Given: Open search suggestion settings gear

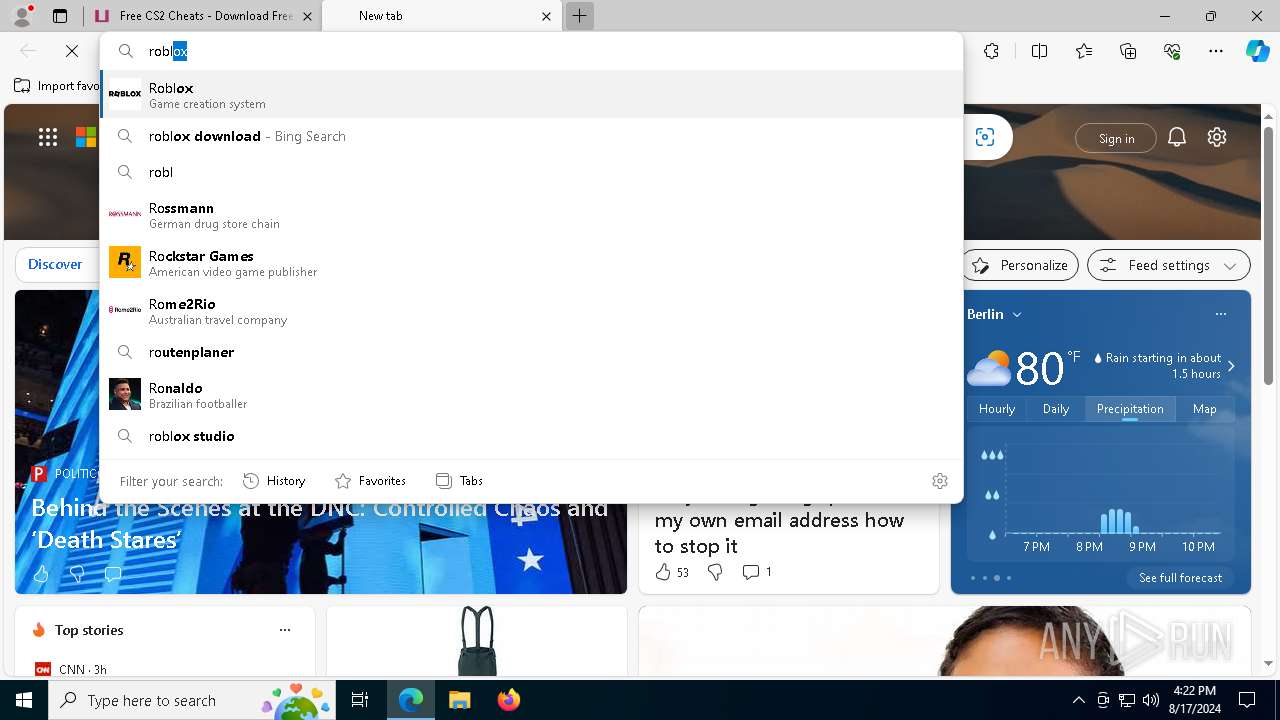Looking at the screenshot, I should [940, 481].
